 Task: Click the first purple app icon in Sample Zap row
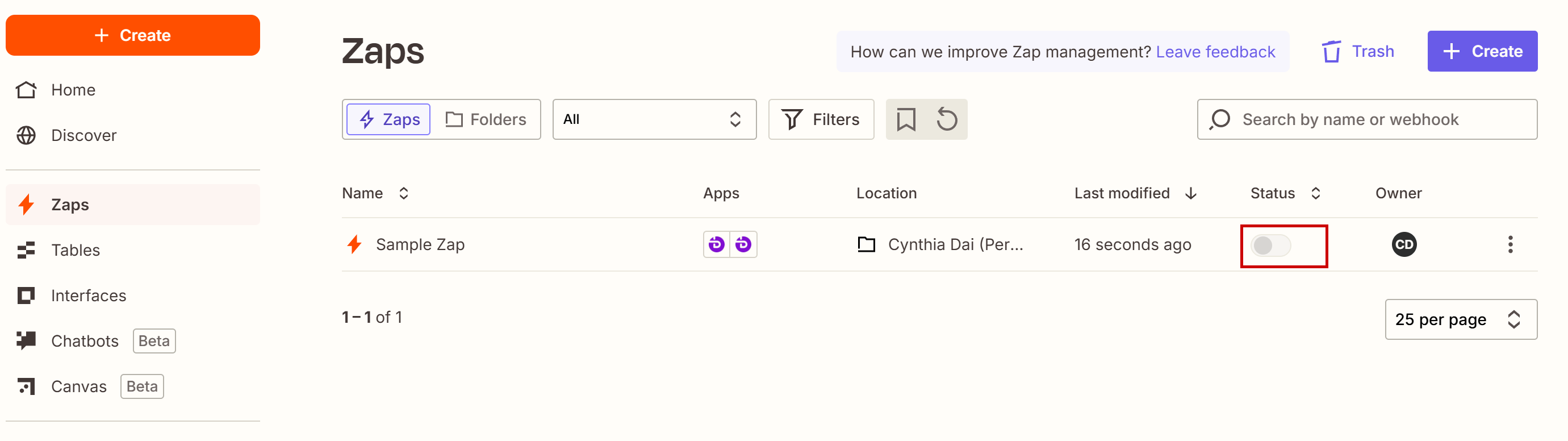click(717, 244)
